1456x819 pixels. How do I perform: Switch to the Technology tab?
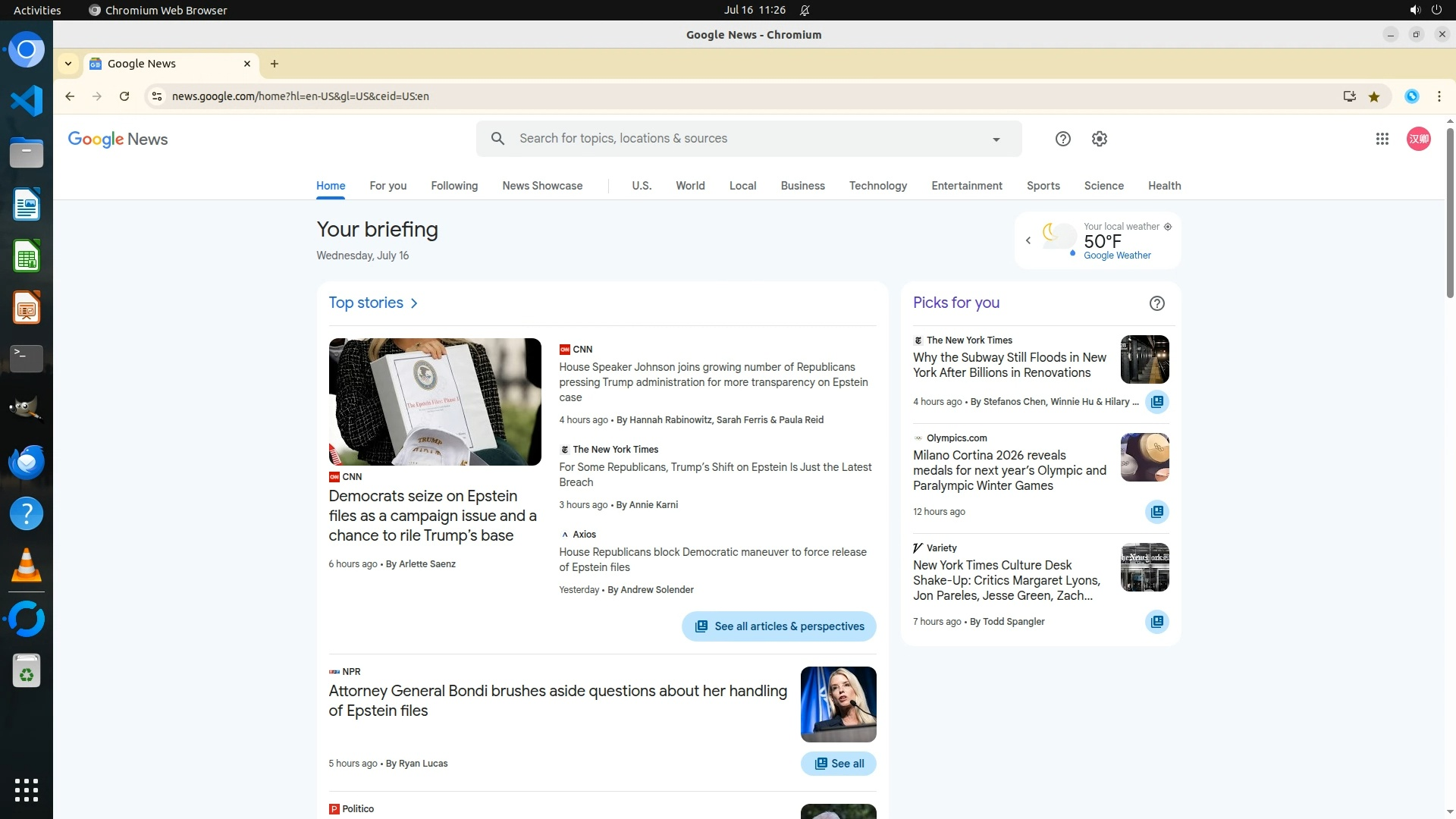877,186
